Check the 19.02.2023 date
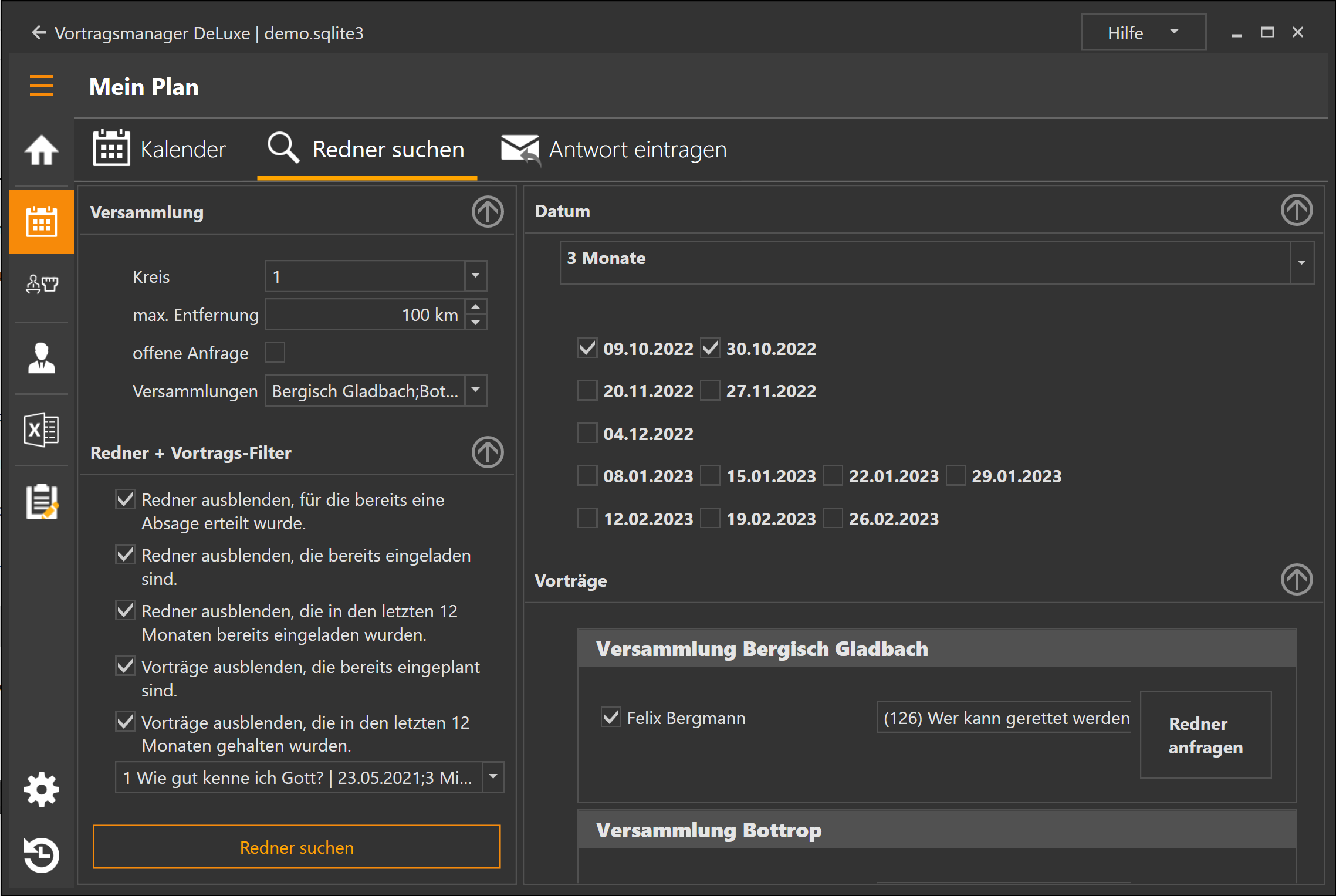1336x896 pixels. [710, 518]
